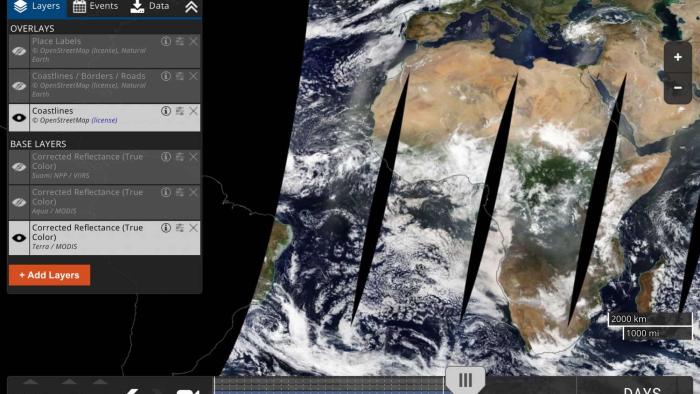This screenshot has height=394, width=700.
Task: Open info for Place Labels layer
Action: (x=166, y=41)
